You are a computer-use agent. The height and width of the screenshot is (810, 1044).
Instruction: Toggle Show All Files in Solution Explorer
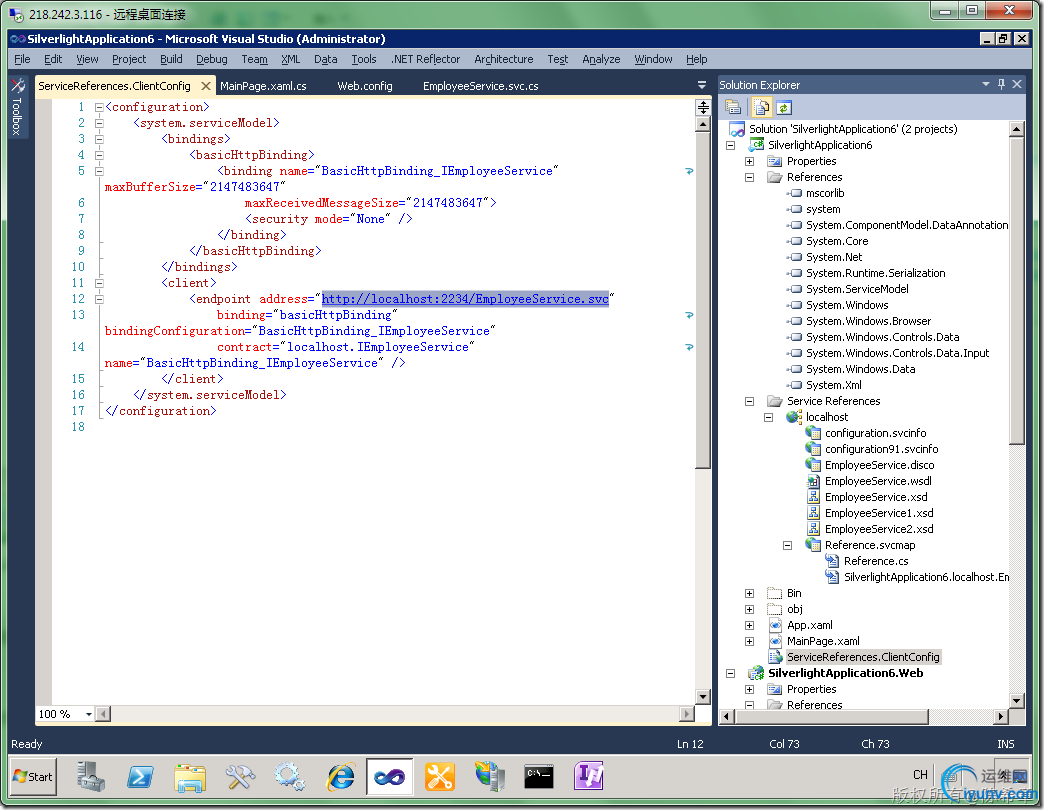761,107
